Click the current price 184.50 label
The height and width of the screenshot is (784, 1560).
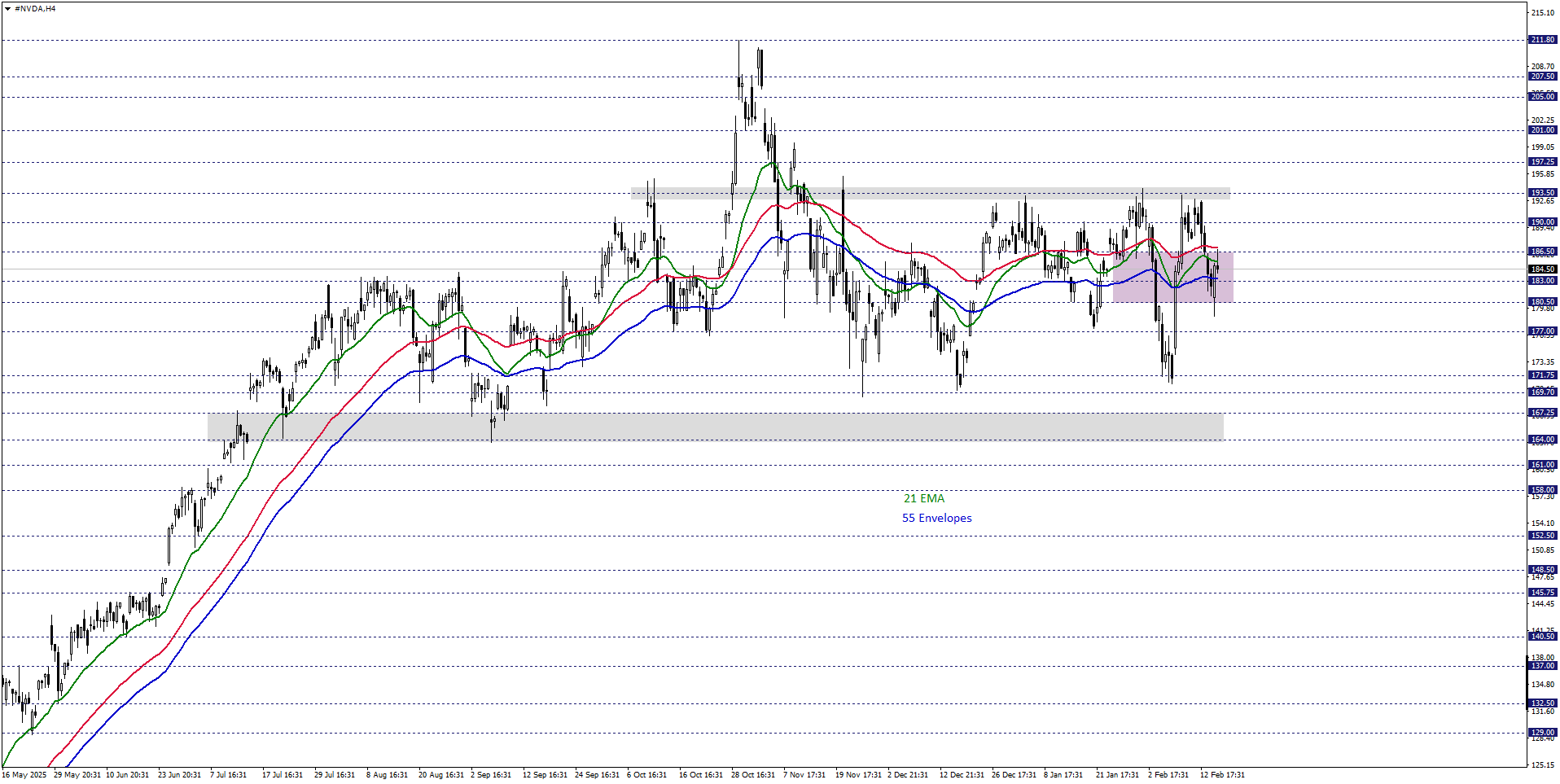pyautogui.click(x=1542, y=269)
